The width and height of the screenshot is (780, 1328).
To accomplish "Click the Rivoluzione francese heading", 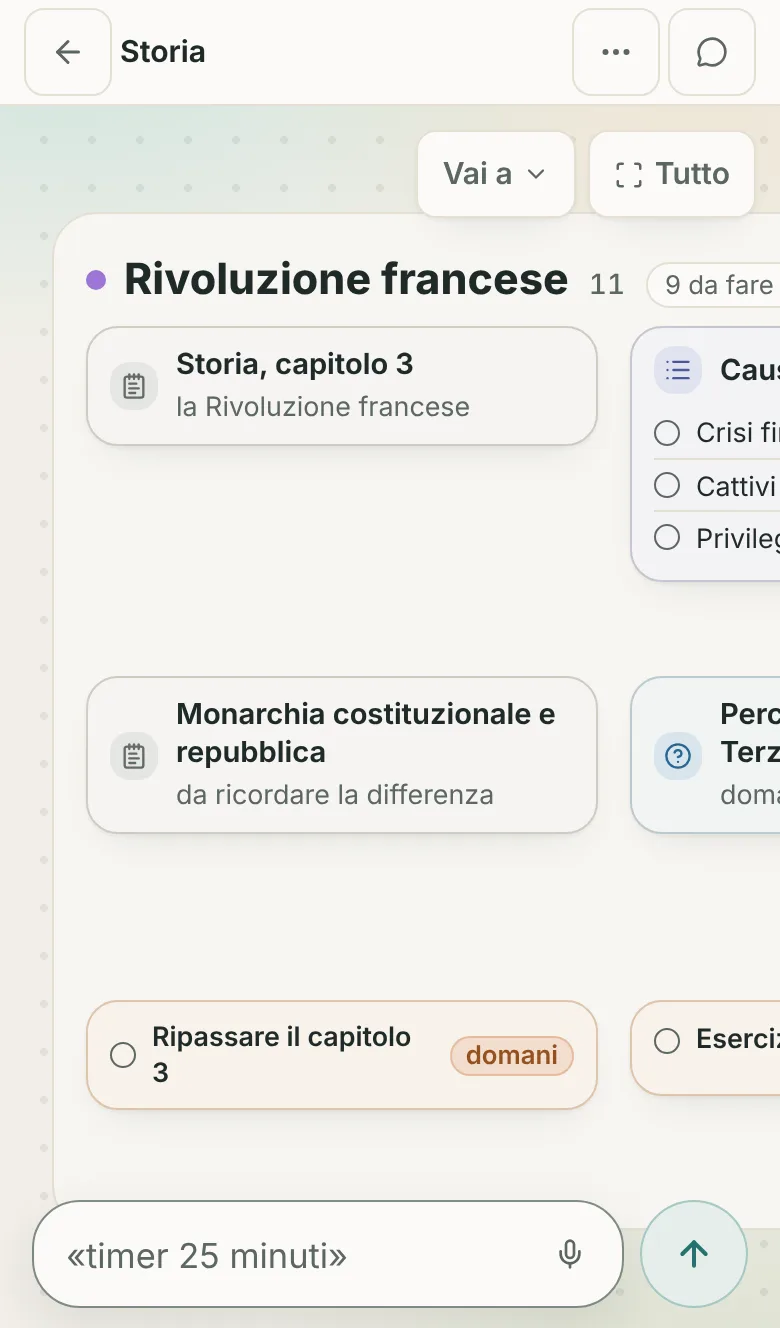I will point(346,280).
